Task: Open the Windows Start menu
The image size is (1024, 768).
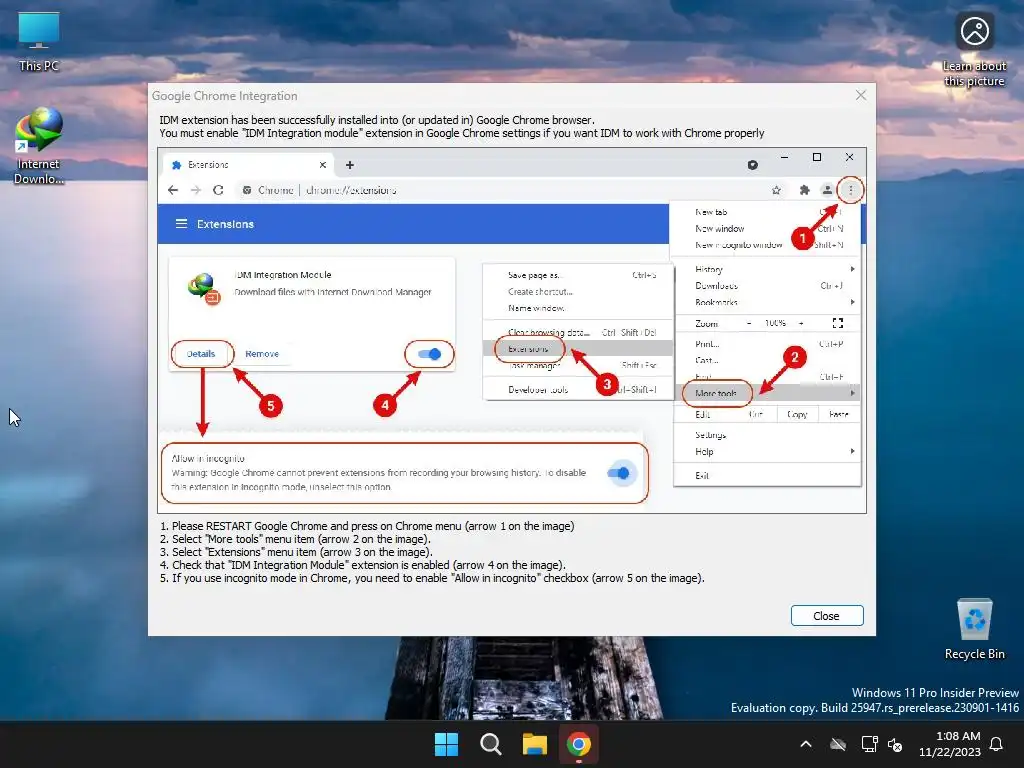Action: pyautogui.click(x=447, y=744)
